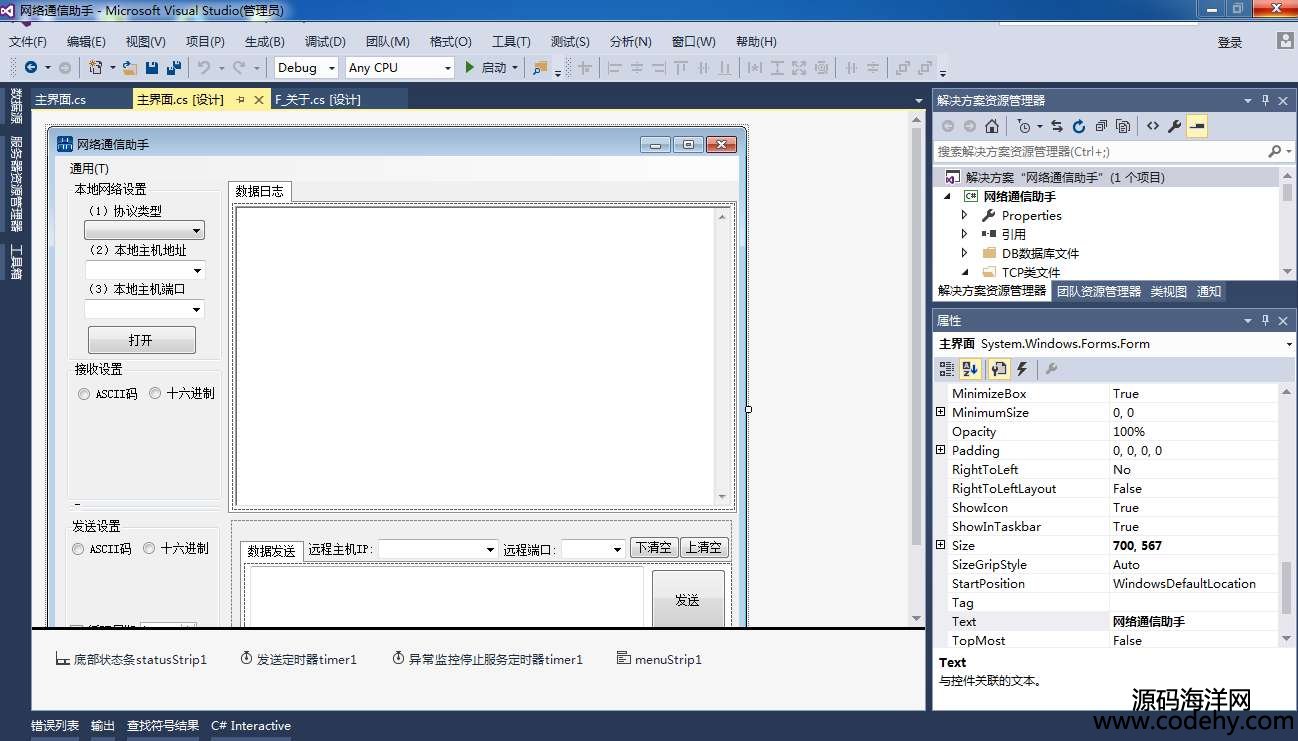
Task: Click Pending Changes Filter clock icon
Action: point(1023,126)
